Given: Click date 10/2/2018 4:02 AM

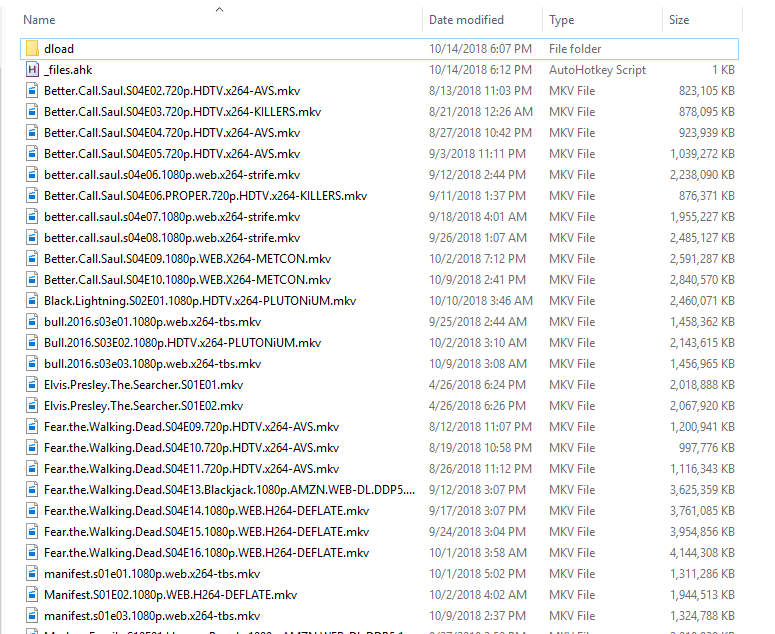Looking at the screenshot, I should 478,595.
